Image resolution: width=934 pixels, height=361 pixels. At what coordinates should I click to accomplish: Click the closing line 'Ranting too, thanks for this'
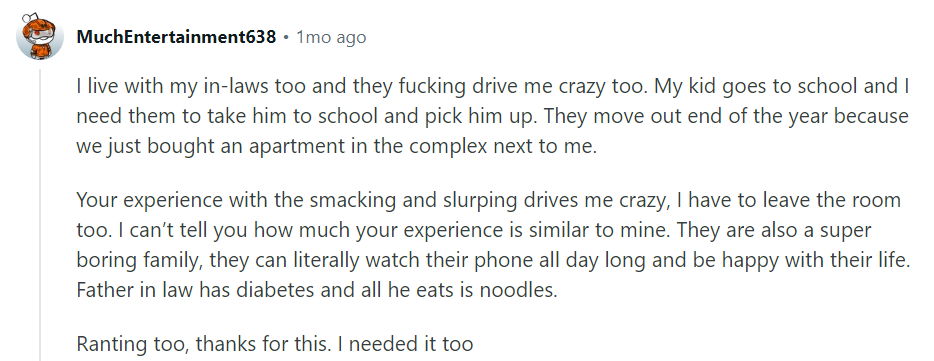click(275, 344)
